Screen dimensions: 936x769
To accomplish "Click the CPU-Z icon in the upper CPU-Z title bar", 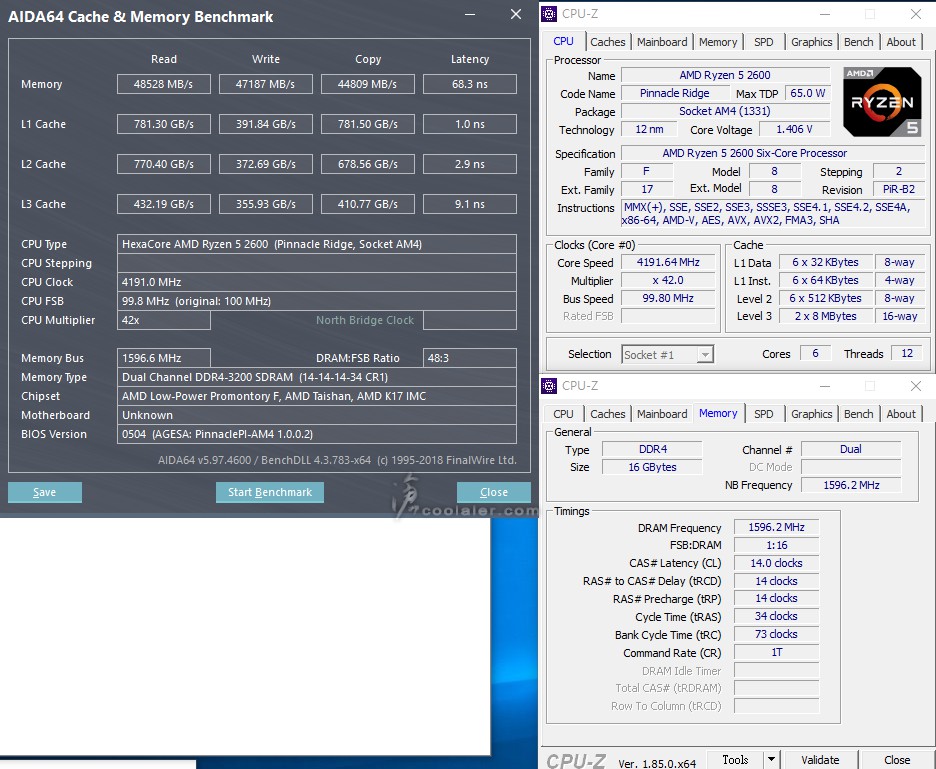I will point(549,14).
